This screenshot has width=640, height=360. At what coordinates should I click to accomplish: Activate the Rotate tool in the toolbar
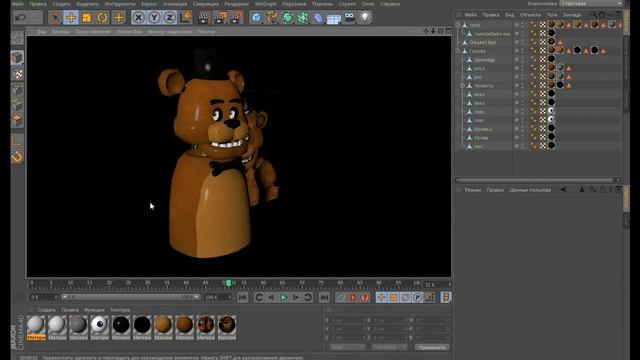102,18
